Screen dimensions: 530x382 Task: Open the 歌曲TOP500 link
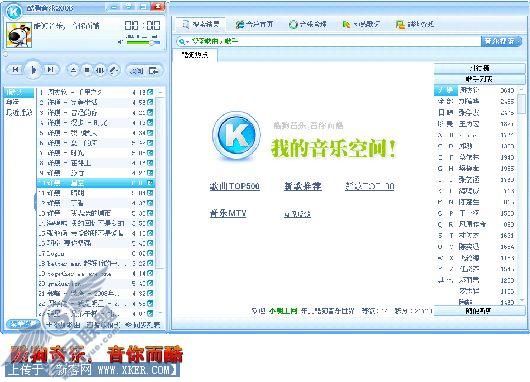click(235, 186)
